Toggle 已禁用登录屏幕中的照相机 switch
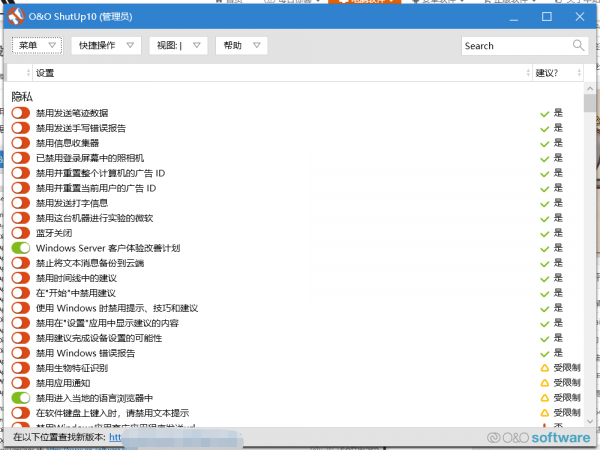Image resolution: width=600 pixels, height=450 pixels. click(21, 158)
